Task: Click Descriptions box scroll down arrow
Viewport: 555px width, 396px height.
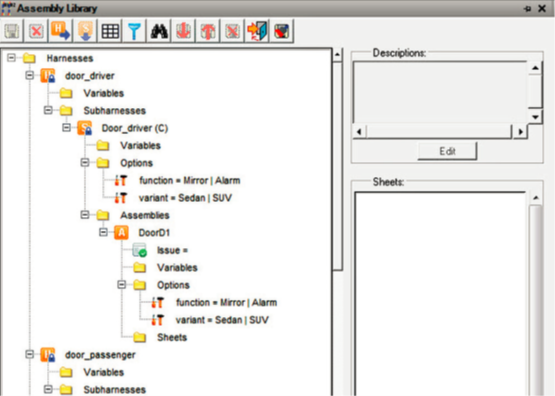Action: click(535, 117)
